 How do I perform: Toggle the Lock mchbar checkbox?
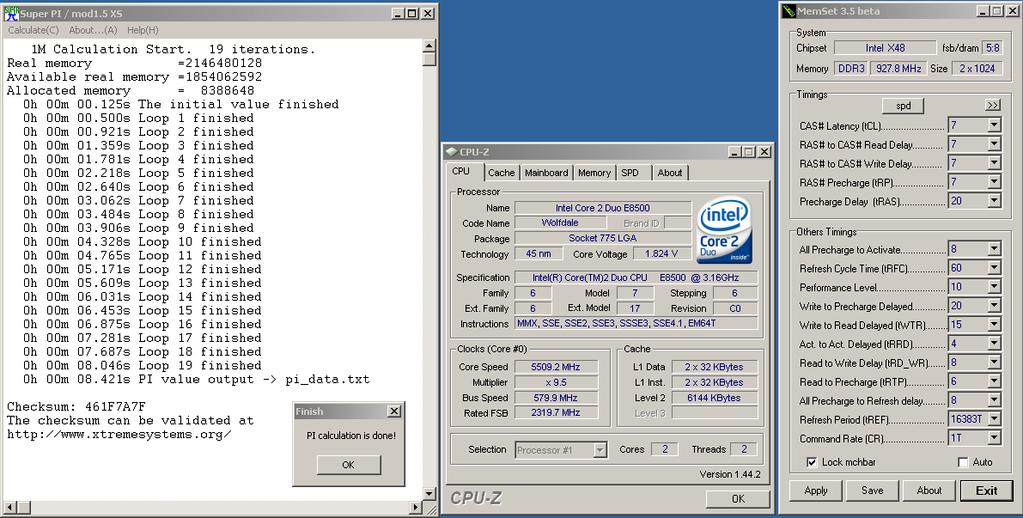click(812, 462)
